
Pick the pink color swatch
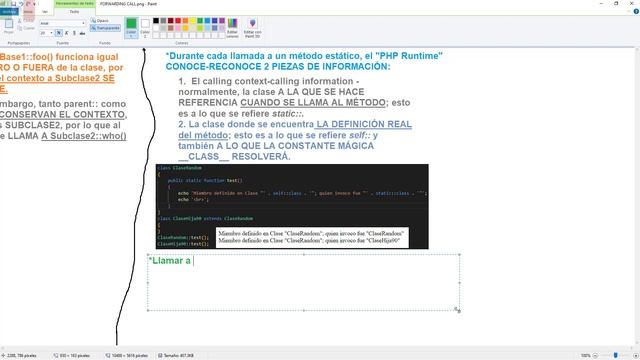pyautogui.click(x=178, y=28)
